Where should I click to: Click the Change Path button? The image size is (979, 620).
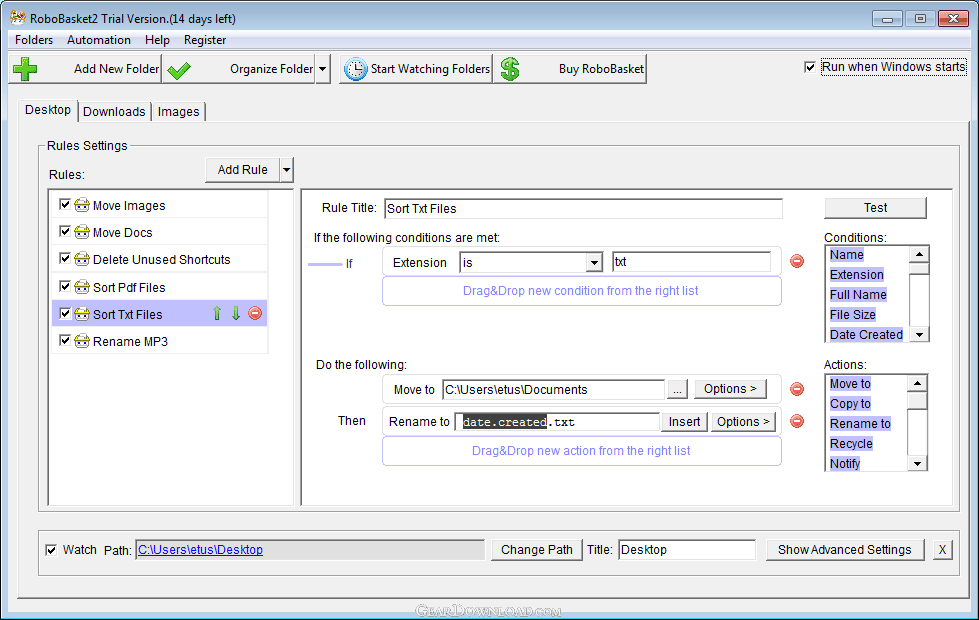point(536,550)
